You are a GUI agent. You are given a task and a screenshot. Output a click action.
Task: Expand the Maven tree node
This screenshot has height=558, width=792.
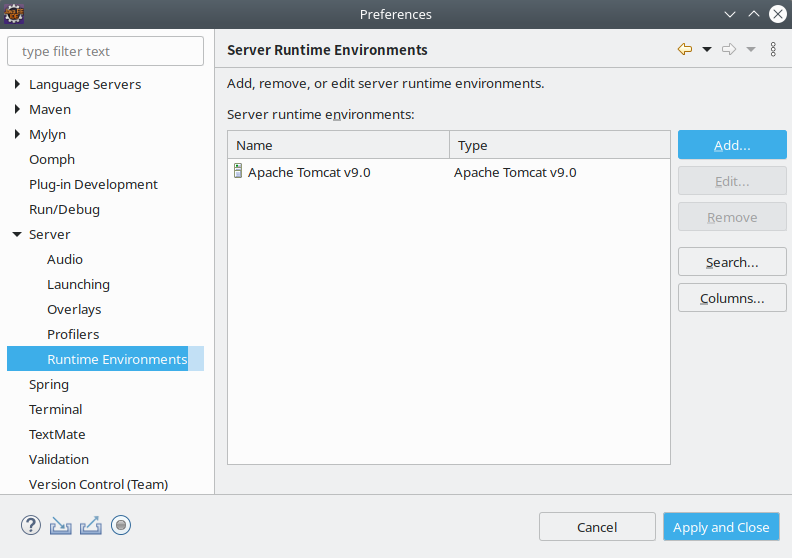[x=17, y=109]
